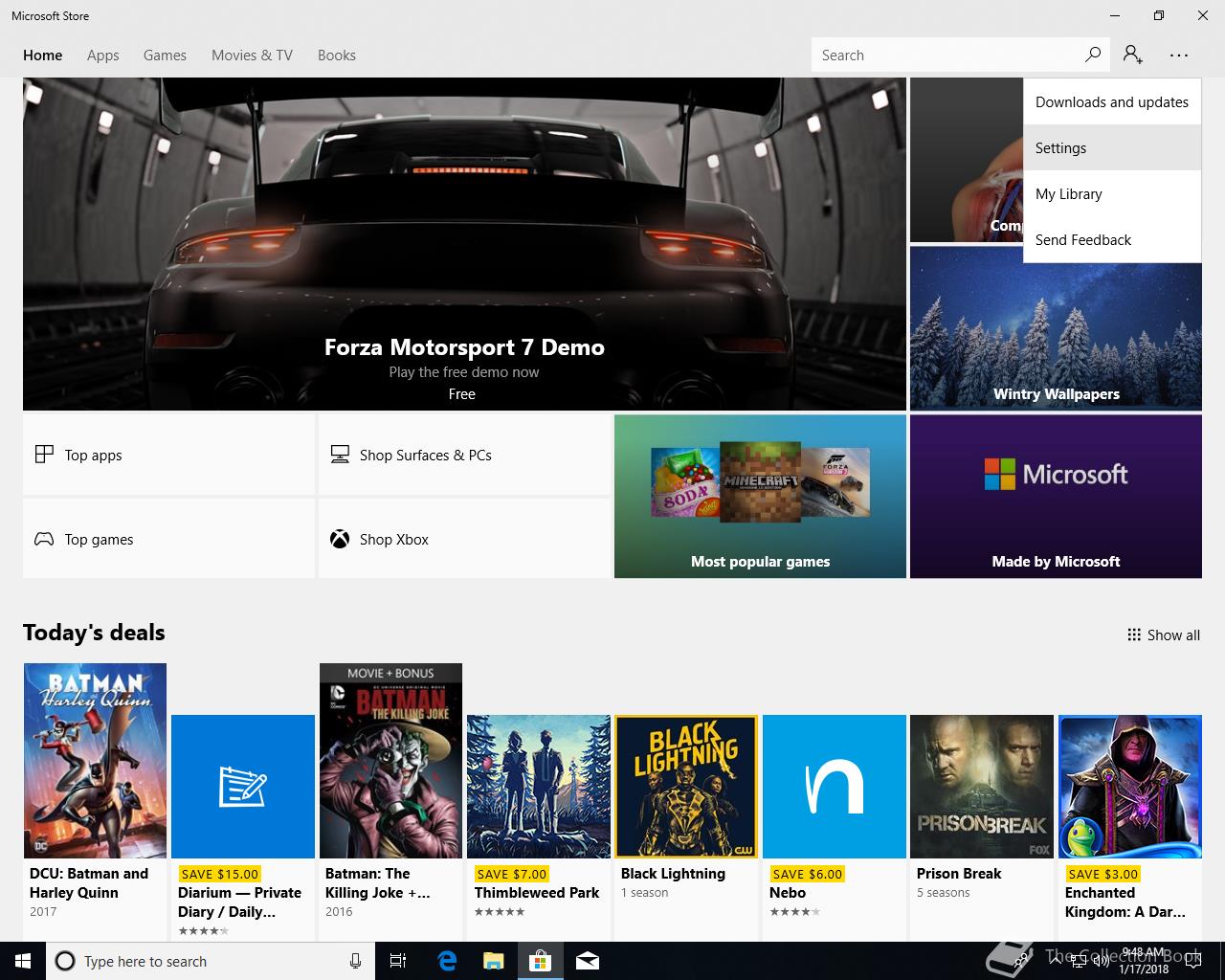The height and width of the screenshot is (980, 1225).
Task: Open the Black Lightning poster
Action: pyautogui.click(x=686, y=787)
